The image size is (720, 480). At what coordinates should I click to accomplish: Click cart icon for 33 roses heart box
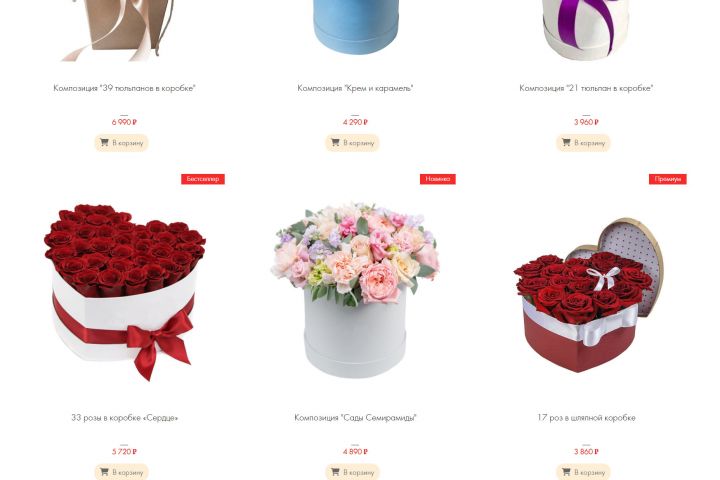point(104,472)
